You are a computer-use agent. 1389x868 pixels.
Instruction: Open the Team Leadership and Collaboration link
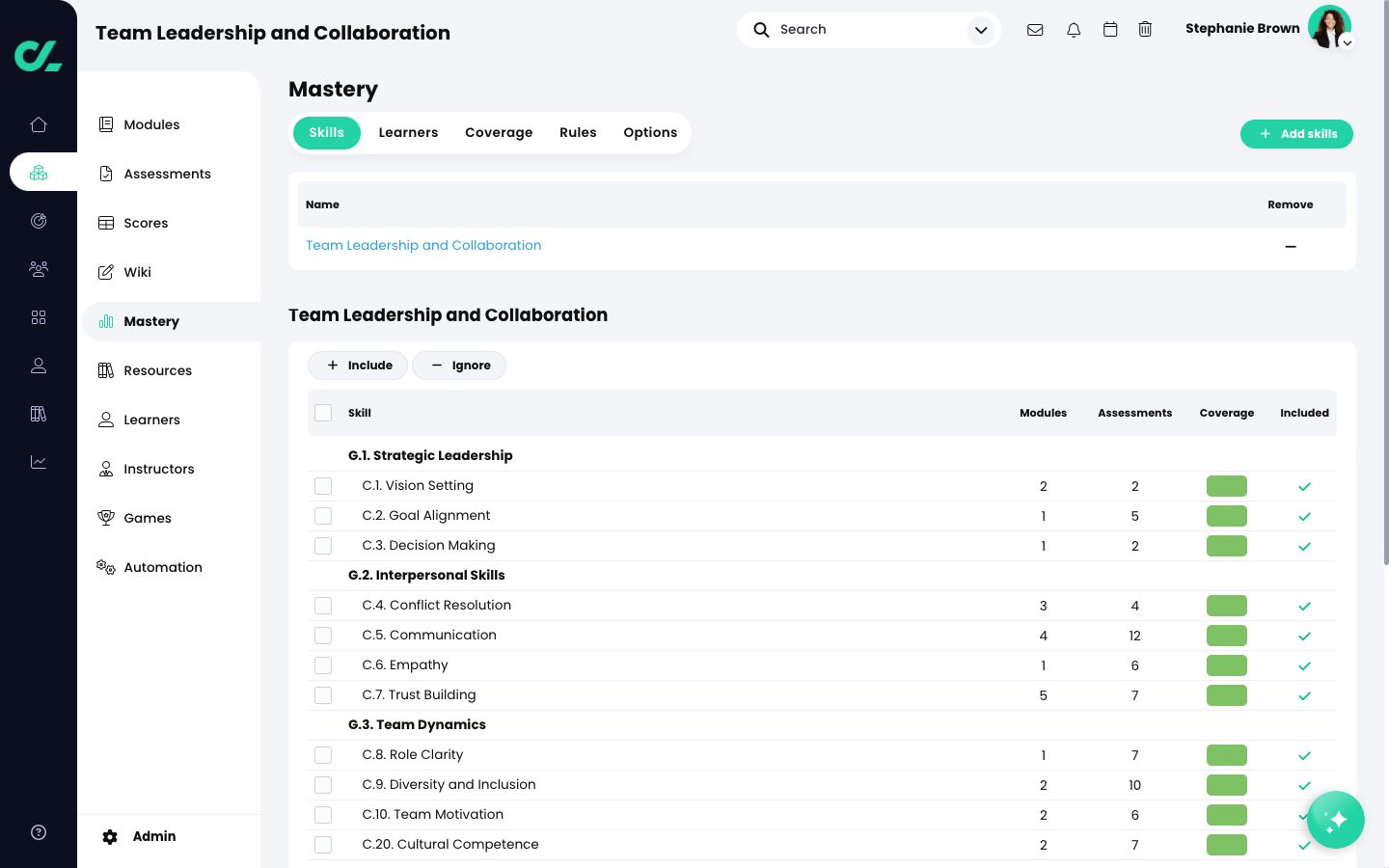coord(422,245)
